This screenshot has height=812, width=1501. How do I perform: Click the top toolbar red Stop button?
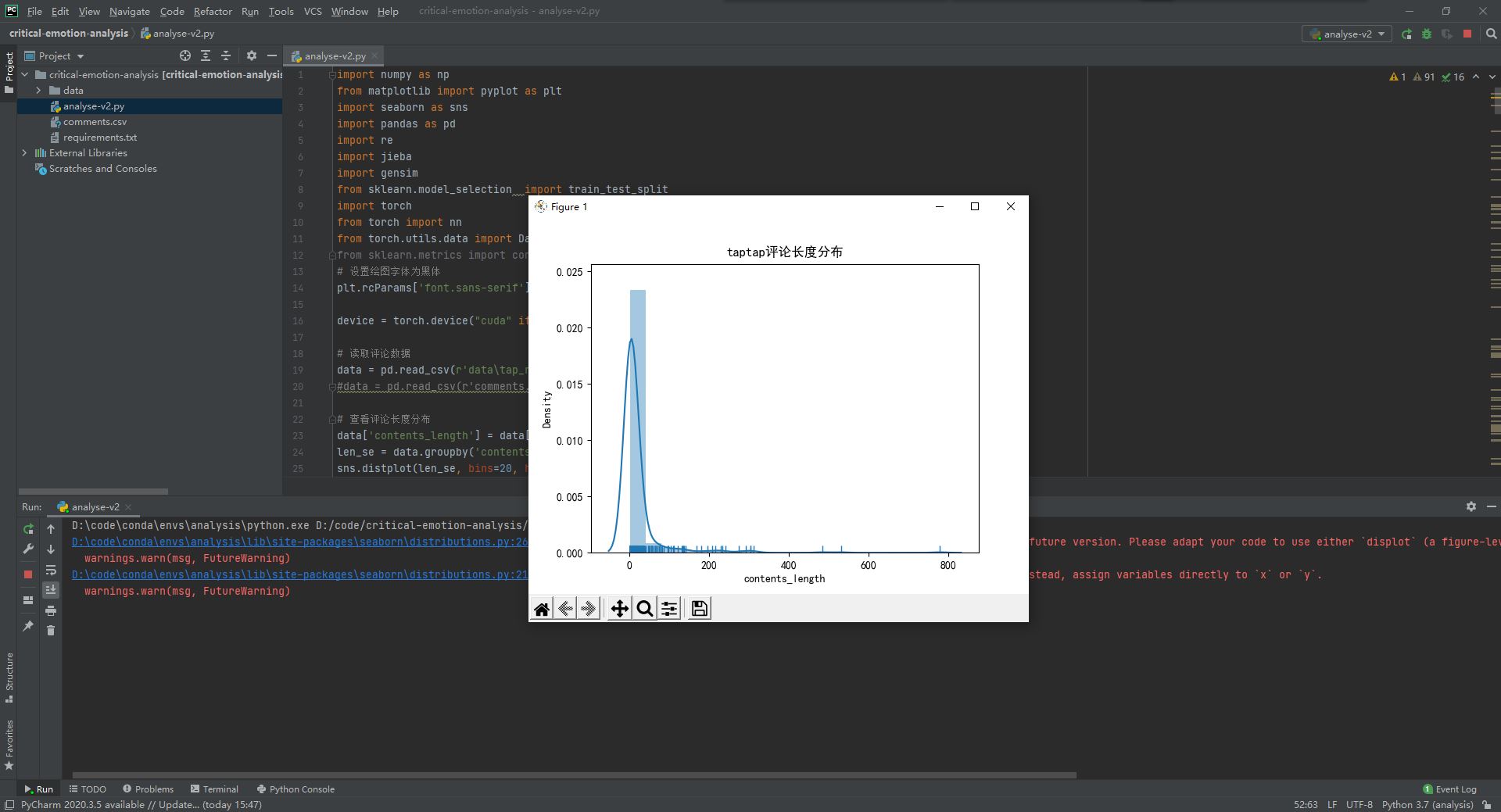(1467, 34)
